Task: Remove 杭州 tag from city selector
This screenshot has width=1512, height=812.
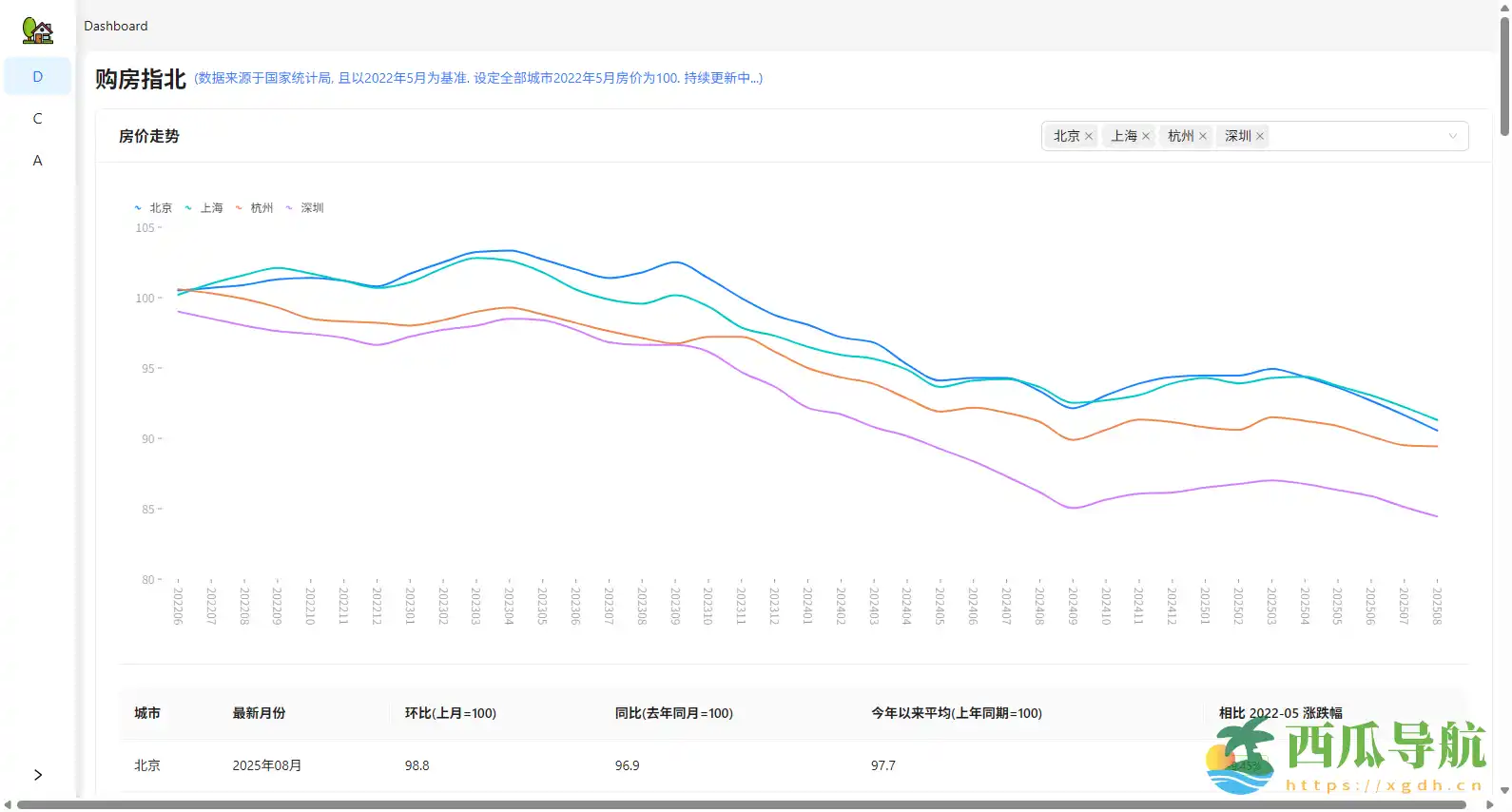Action: [1203, 137]
